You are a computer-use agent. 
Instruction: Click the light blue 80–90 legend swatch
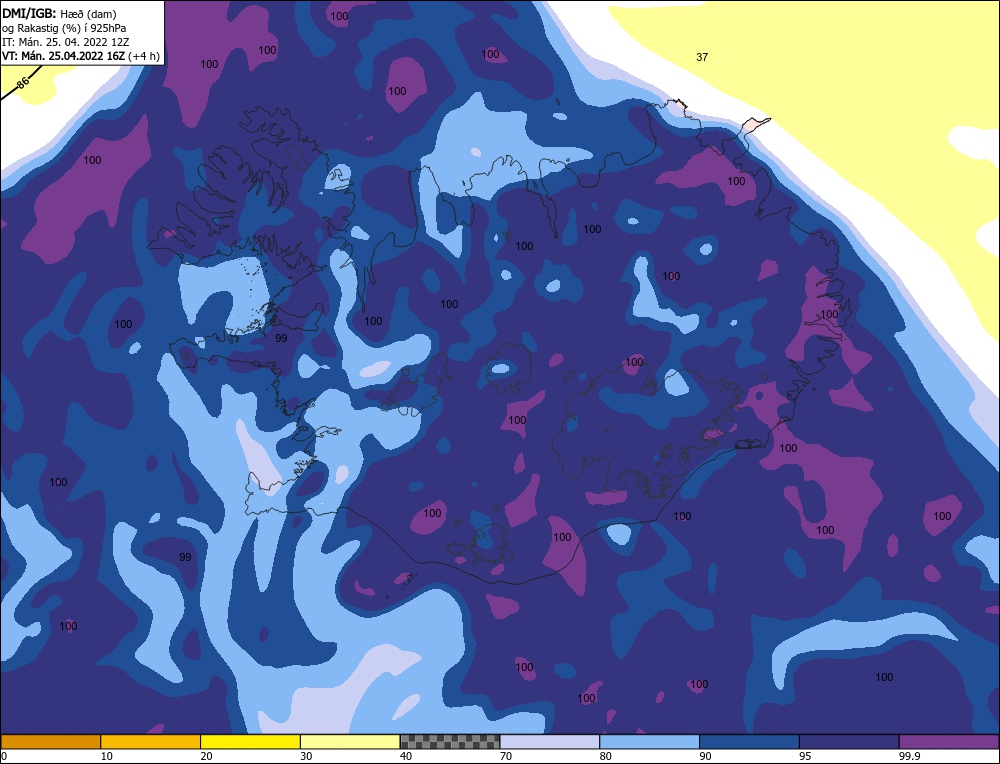click(650, 742)
